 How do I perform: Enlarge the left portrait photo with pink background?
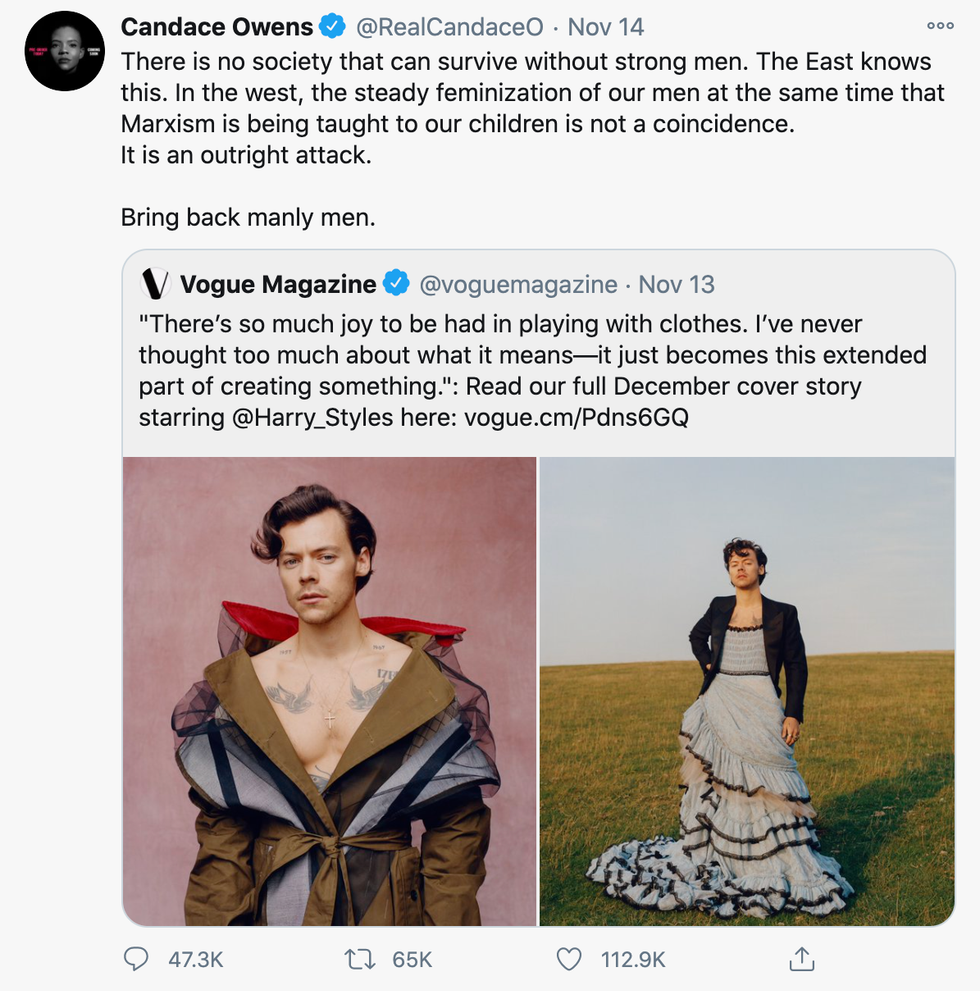click(330, 690)
